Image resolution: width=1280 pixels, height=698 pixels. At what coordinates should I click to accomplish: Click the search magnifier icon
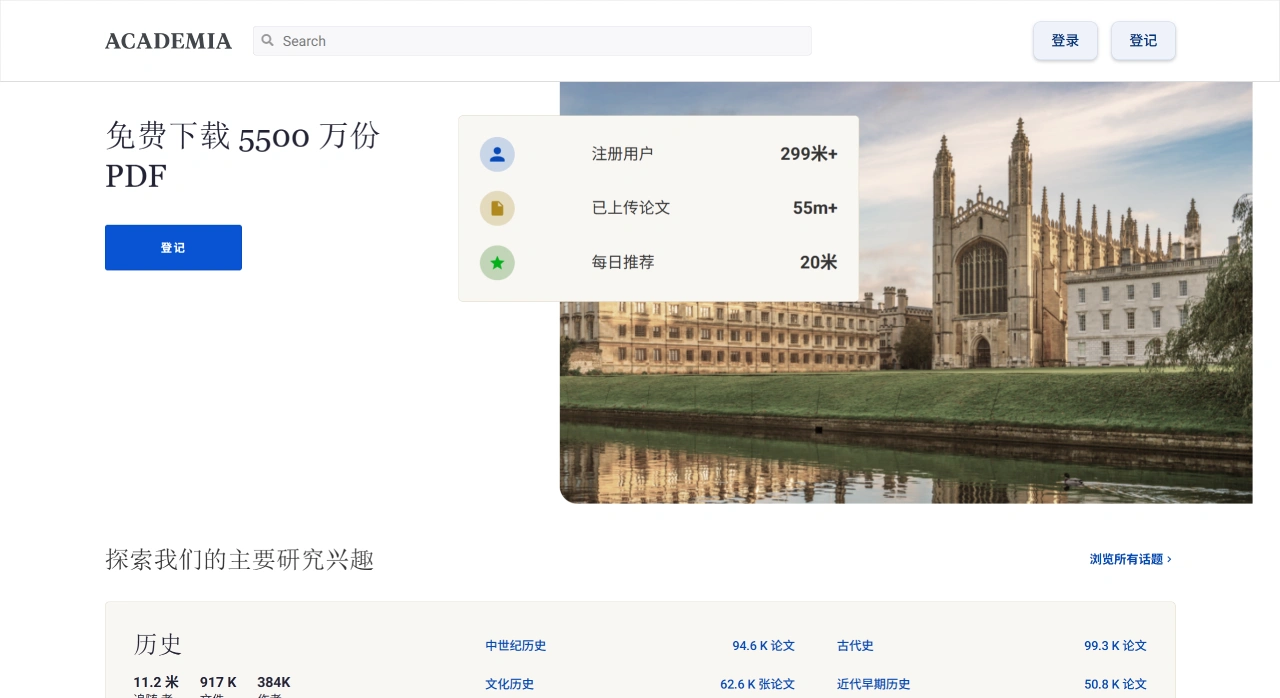(x=267, y=41)
